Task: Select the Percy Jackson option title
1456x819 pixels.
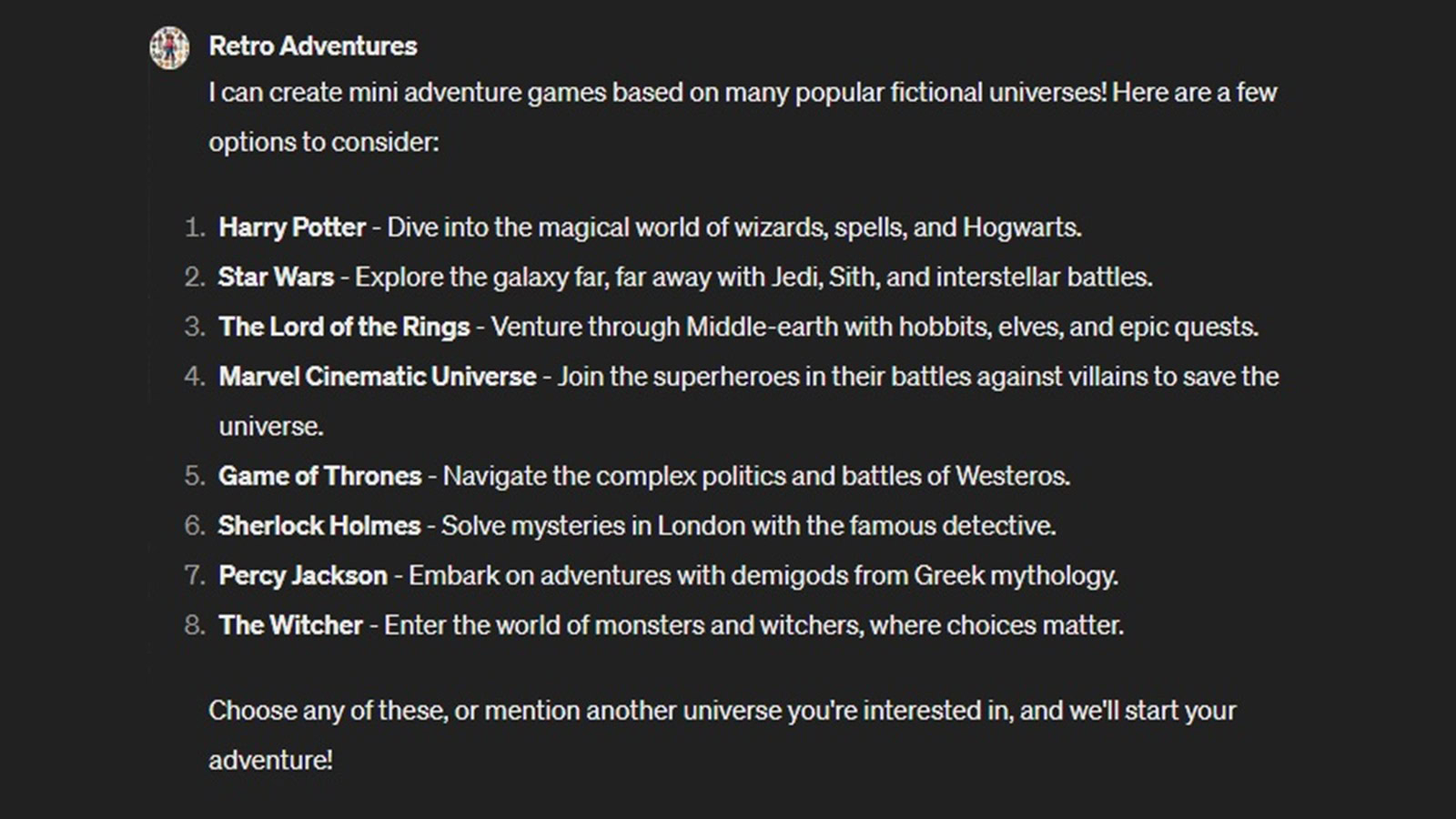Action: click(x=302, y=576)
